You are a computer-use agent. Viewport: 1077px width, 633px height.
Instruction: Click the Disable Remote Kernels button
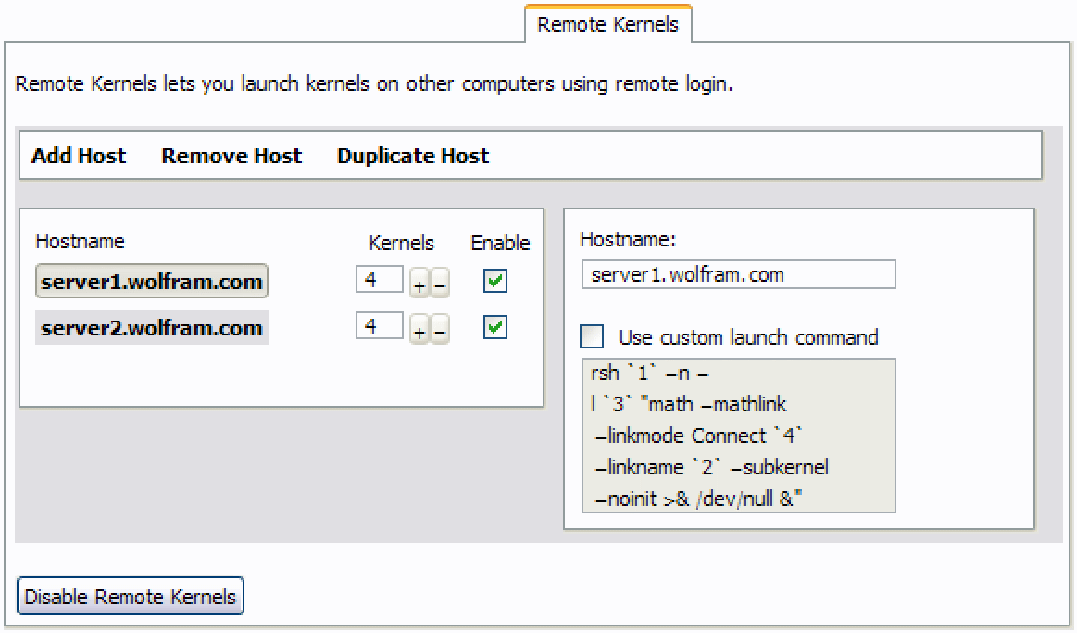point(131,596)
